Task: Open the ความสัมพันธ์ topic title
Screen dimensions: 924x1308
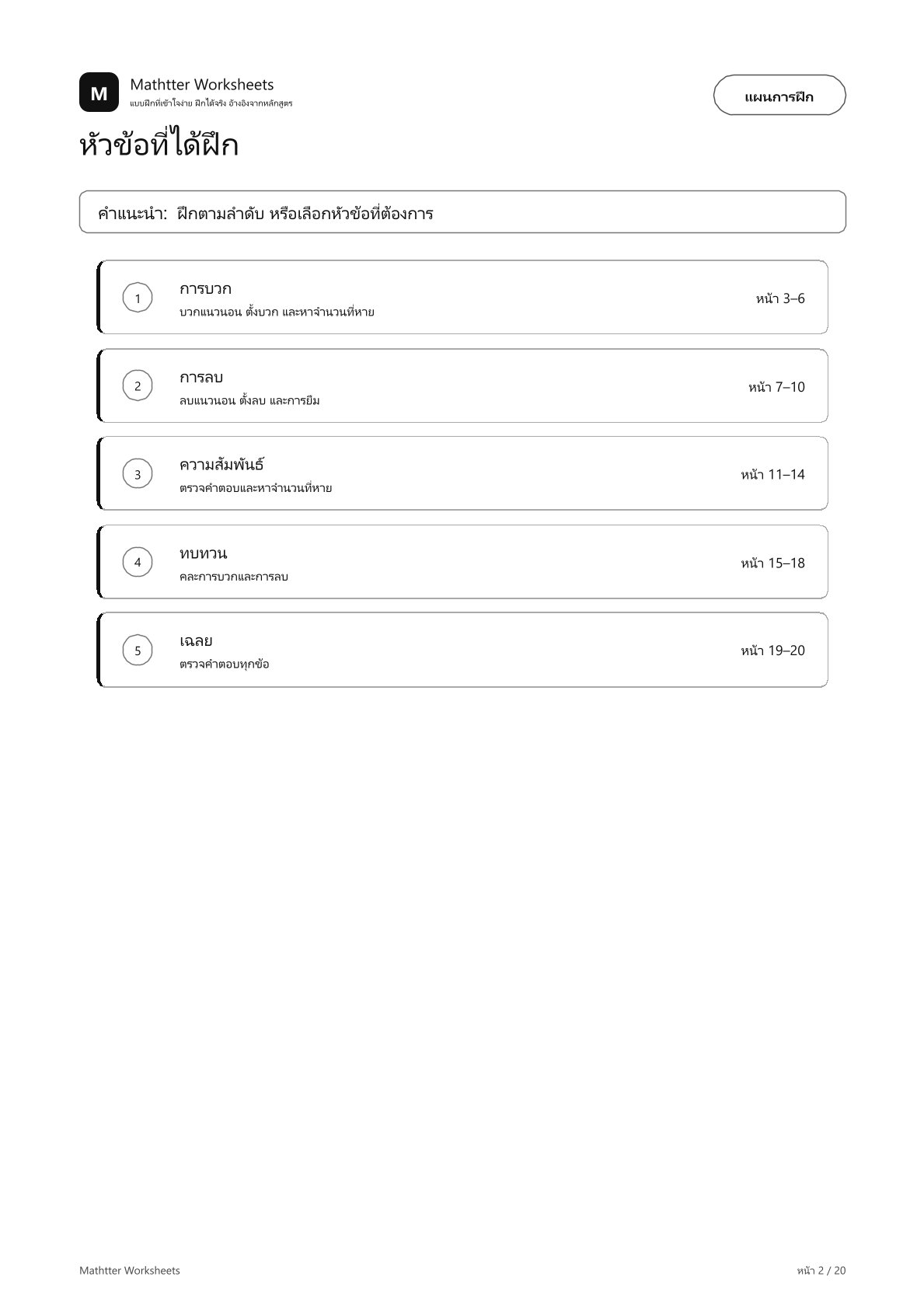Action: pyautogui.click(x=221, y=464)
